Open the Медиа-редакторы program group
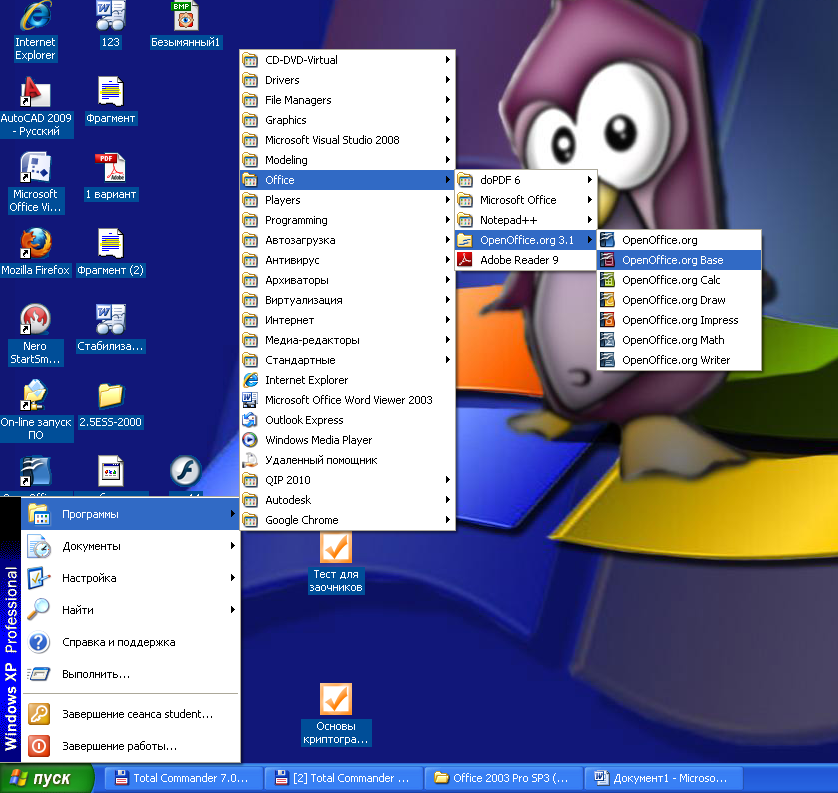The width and height of the screenshot is (838, 793). point(347,340)
